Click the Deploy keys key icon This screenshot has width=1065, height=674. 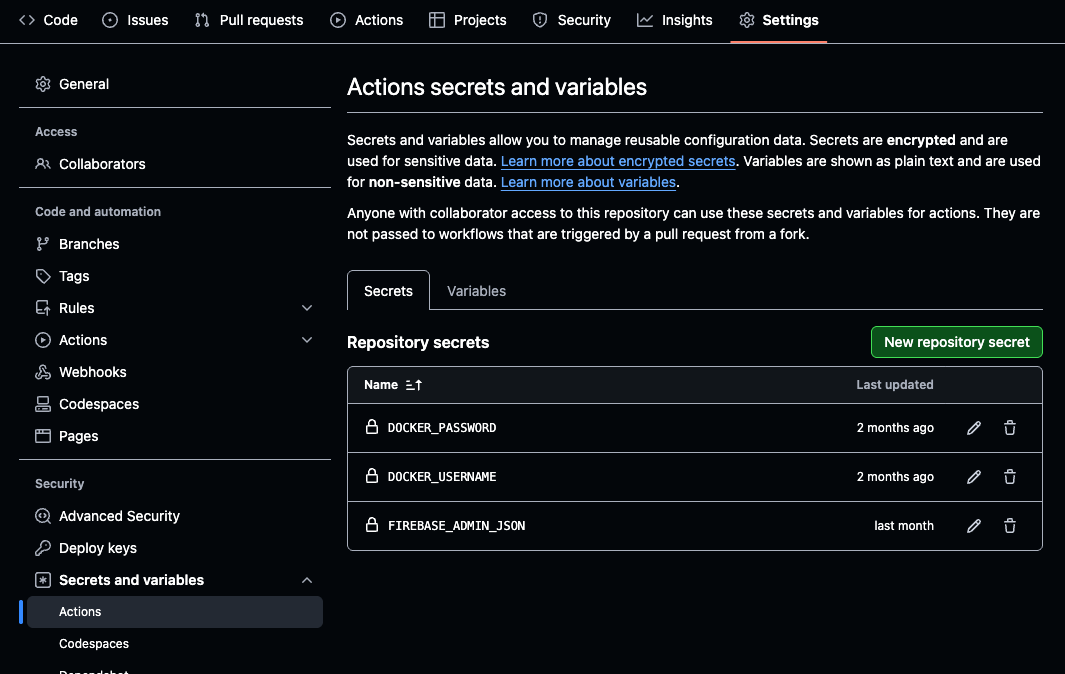pos(43,548)
